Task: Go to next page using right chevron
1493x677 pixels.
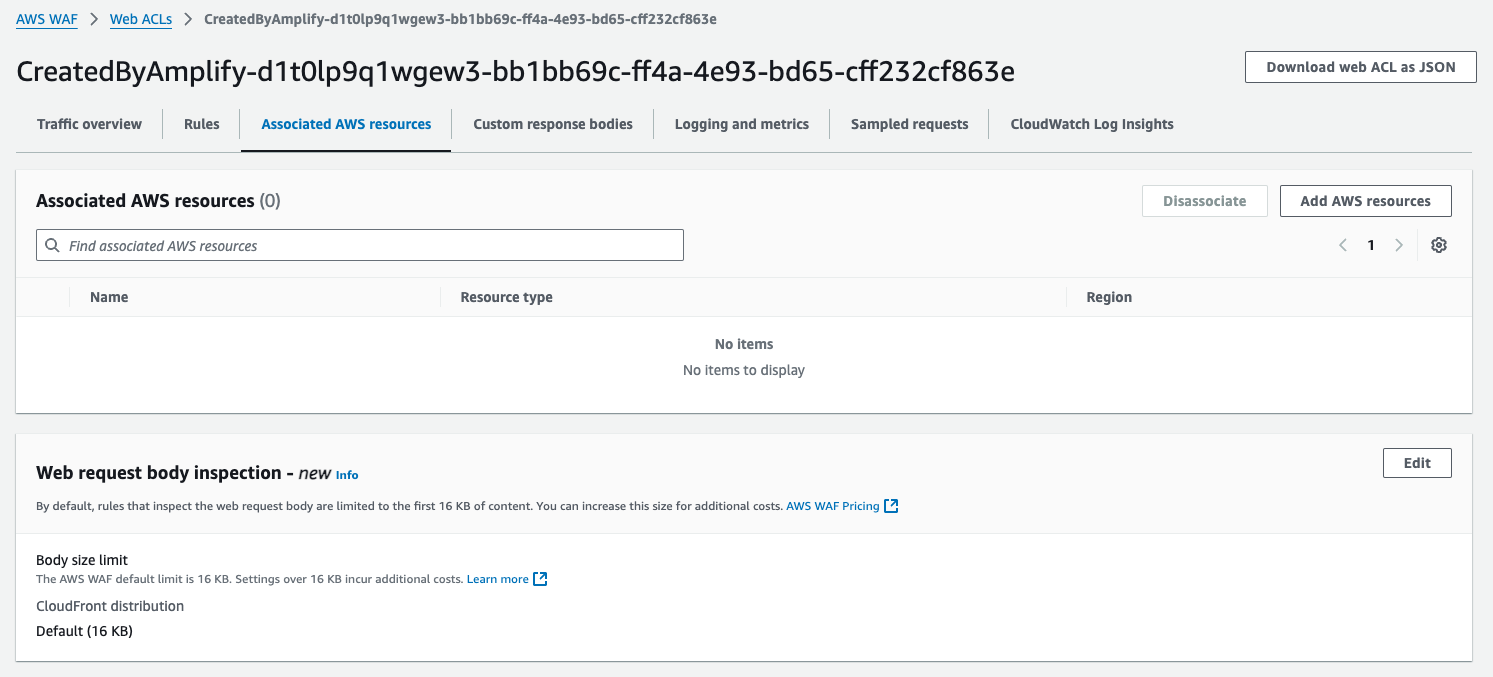Action: [1399, 245]
